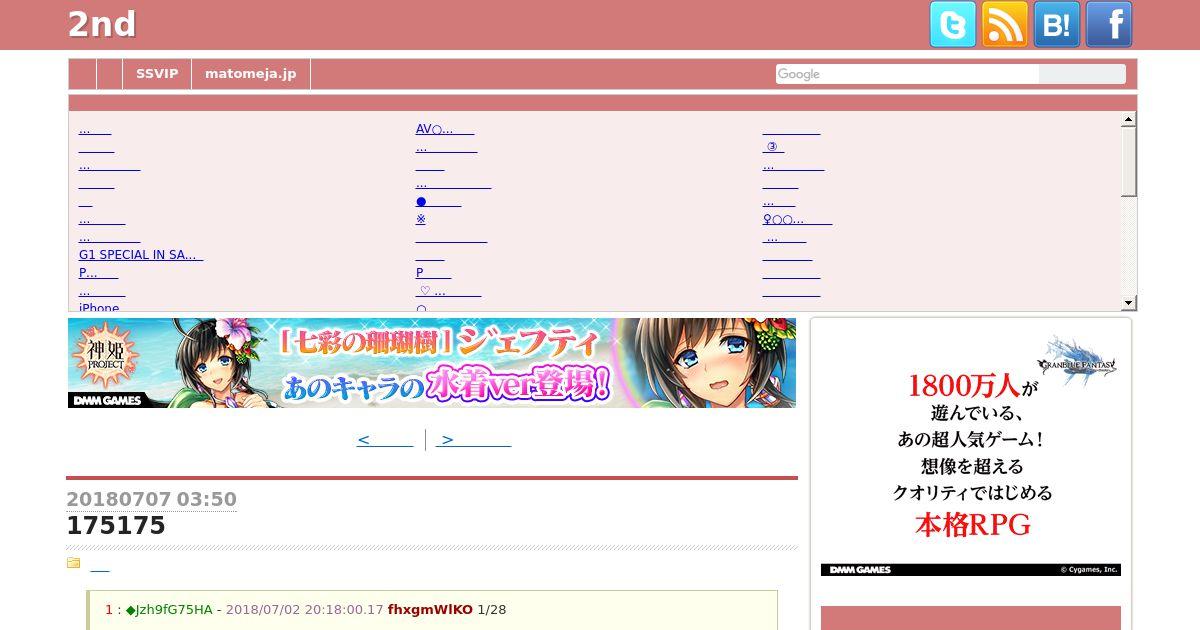Viewport: 1200px width, 630px height.
Task: Focus the Google search input field
Action: pyautogui.click(x=907, y=74)
